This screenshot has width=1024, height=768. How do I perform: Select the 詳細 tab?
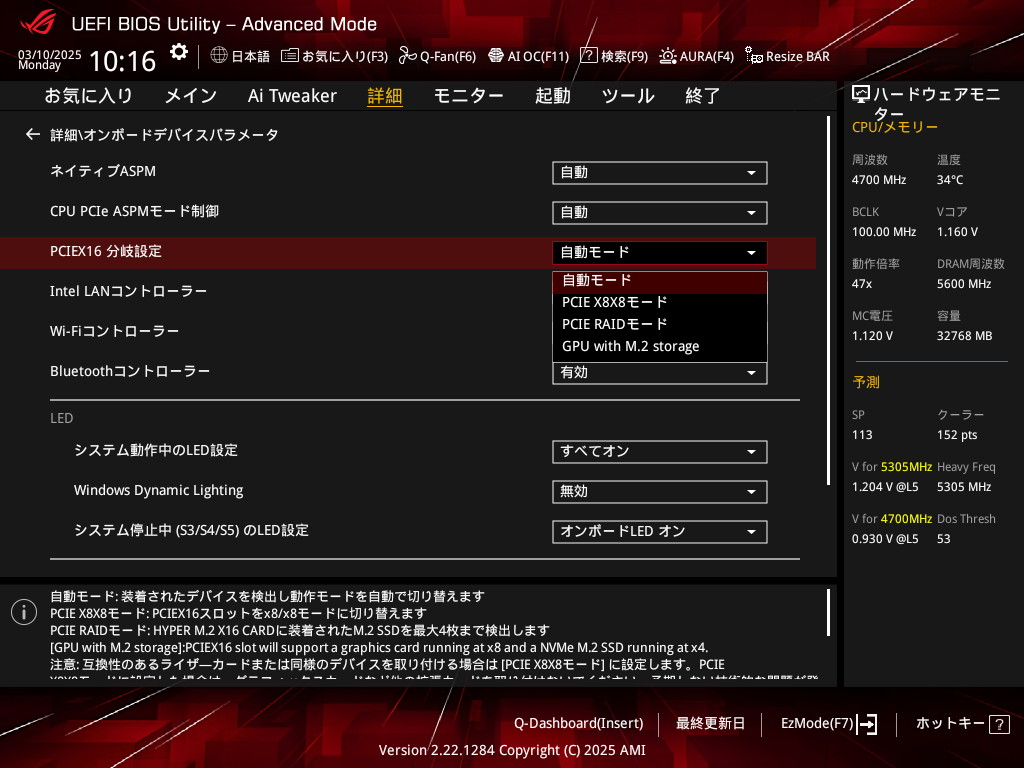point(385,96)
